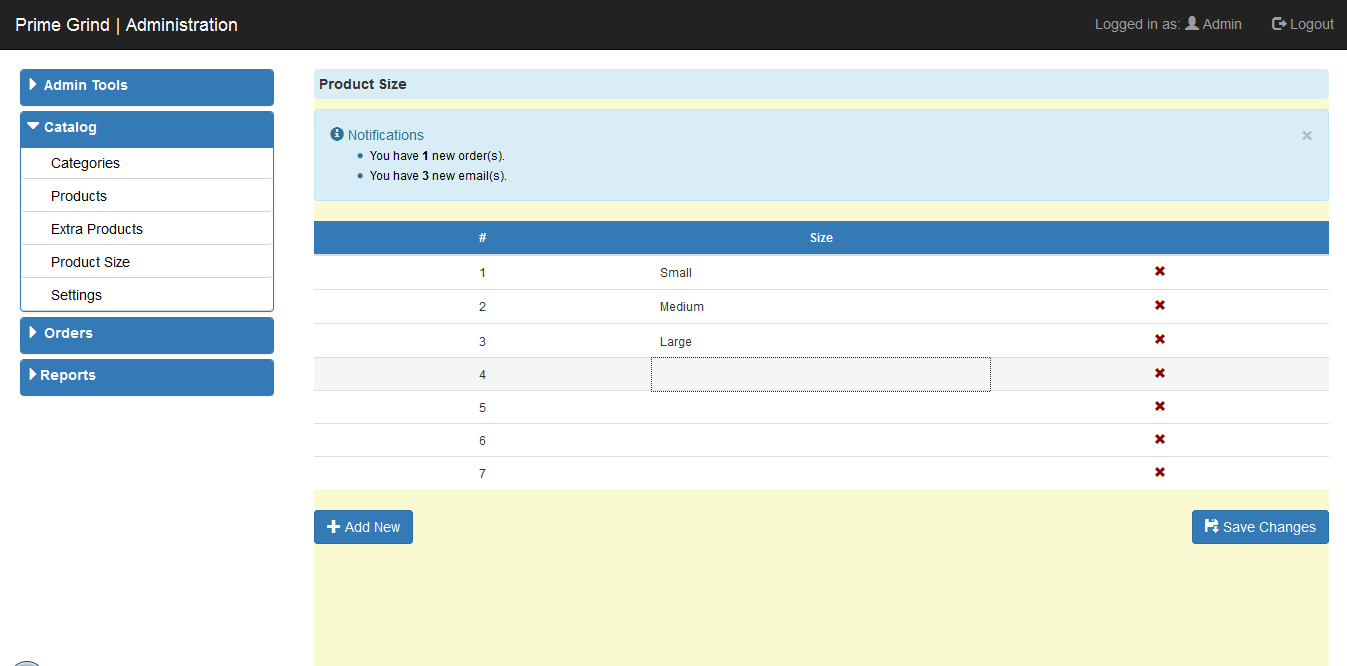Delete the "Small" size row
This screenshot has height=666, width=1347.
pyautogui.click(x=1159, y=271)
